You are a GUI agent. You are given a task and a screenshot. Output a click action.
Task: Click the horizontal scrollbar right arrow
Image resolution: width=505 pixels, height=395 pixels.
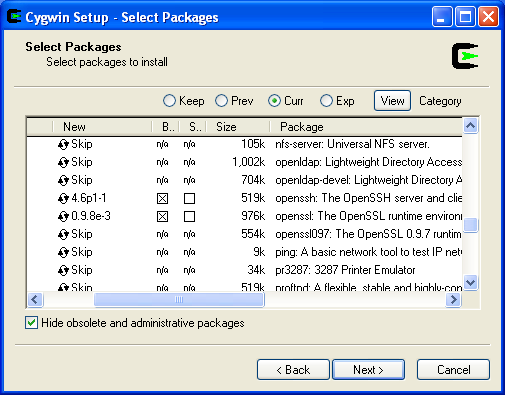click(x=454, y=300)
